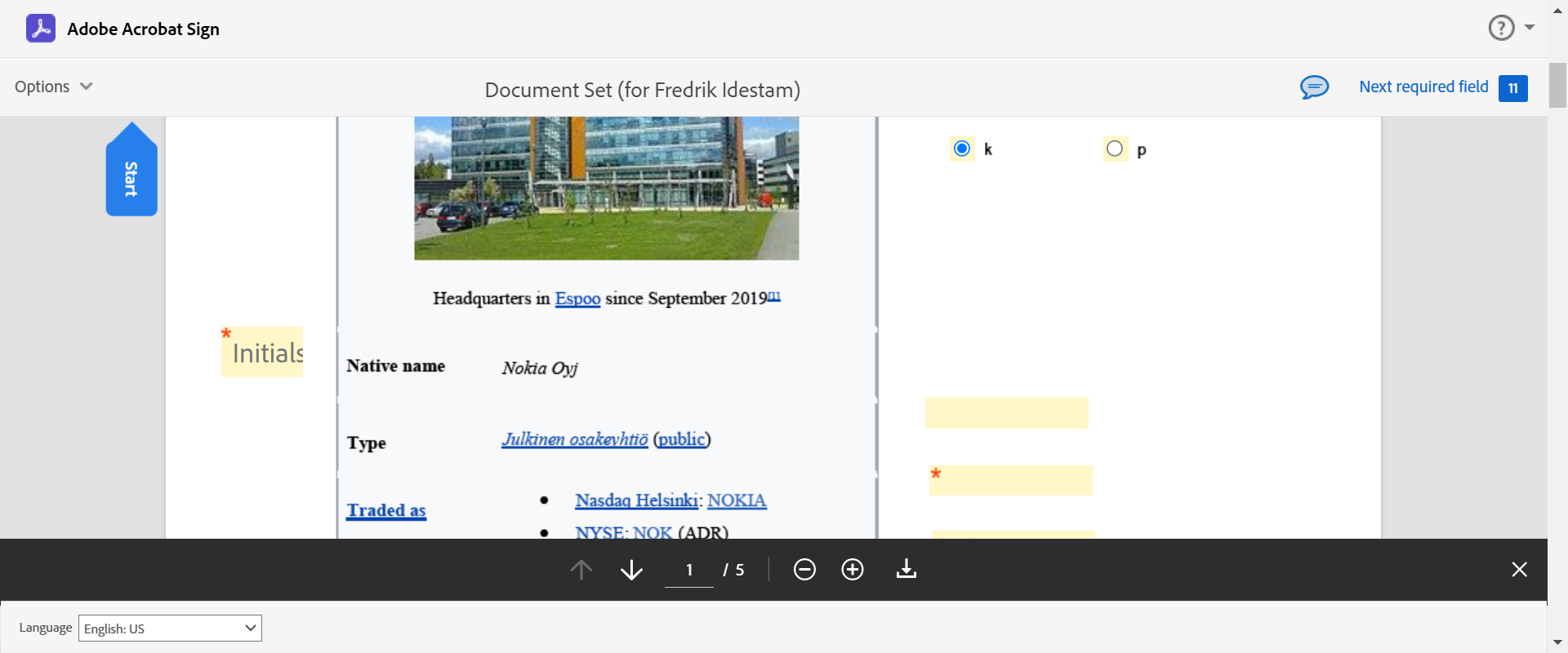This screenshot has width=1568, height=653.
Task: Select the radio button labeled p
Action: pyautogui.click(x=1115, y=149)
